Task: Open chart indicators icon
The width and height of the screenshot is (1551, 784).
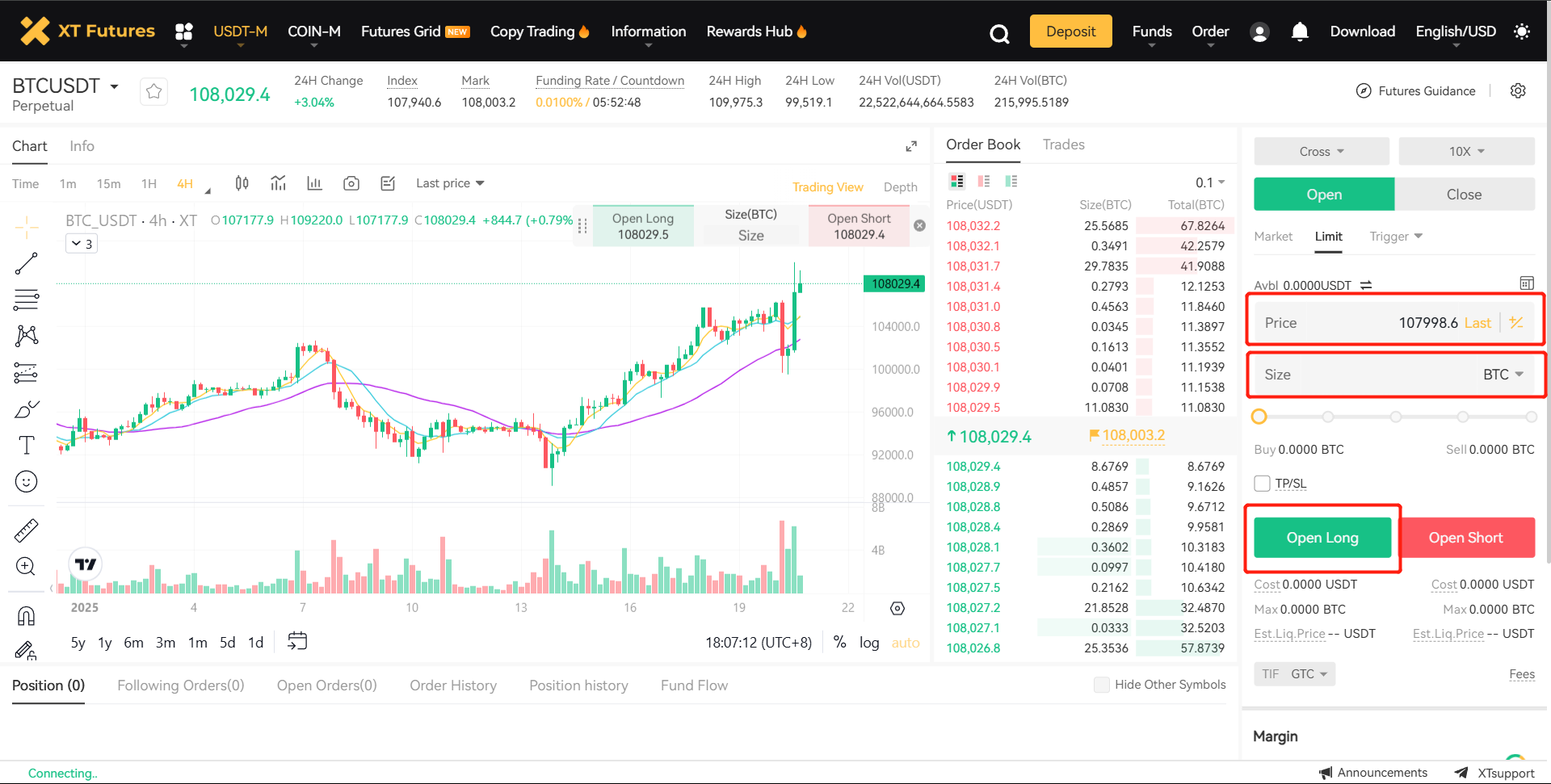Action: click(279, 183)
